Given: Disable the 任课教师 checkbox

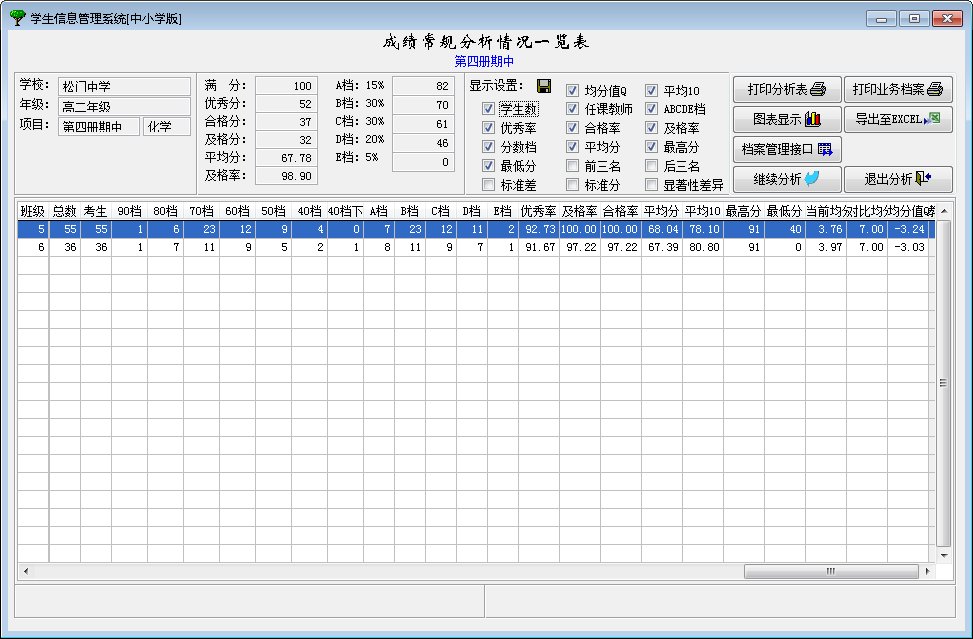Looking at the screenshot, I should 573,109.
